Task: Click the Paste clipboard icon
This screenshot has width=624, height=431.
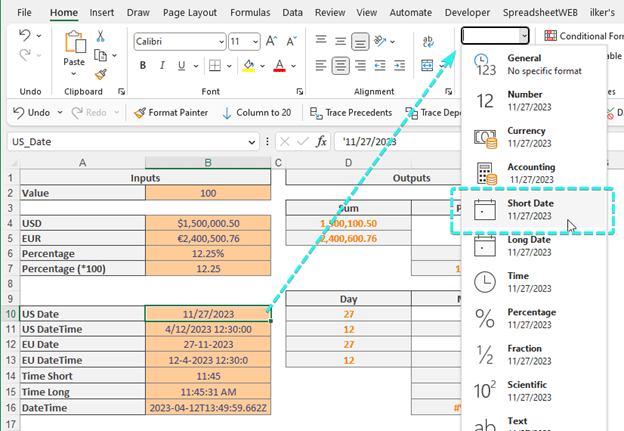Action: (75, 42)
